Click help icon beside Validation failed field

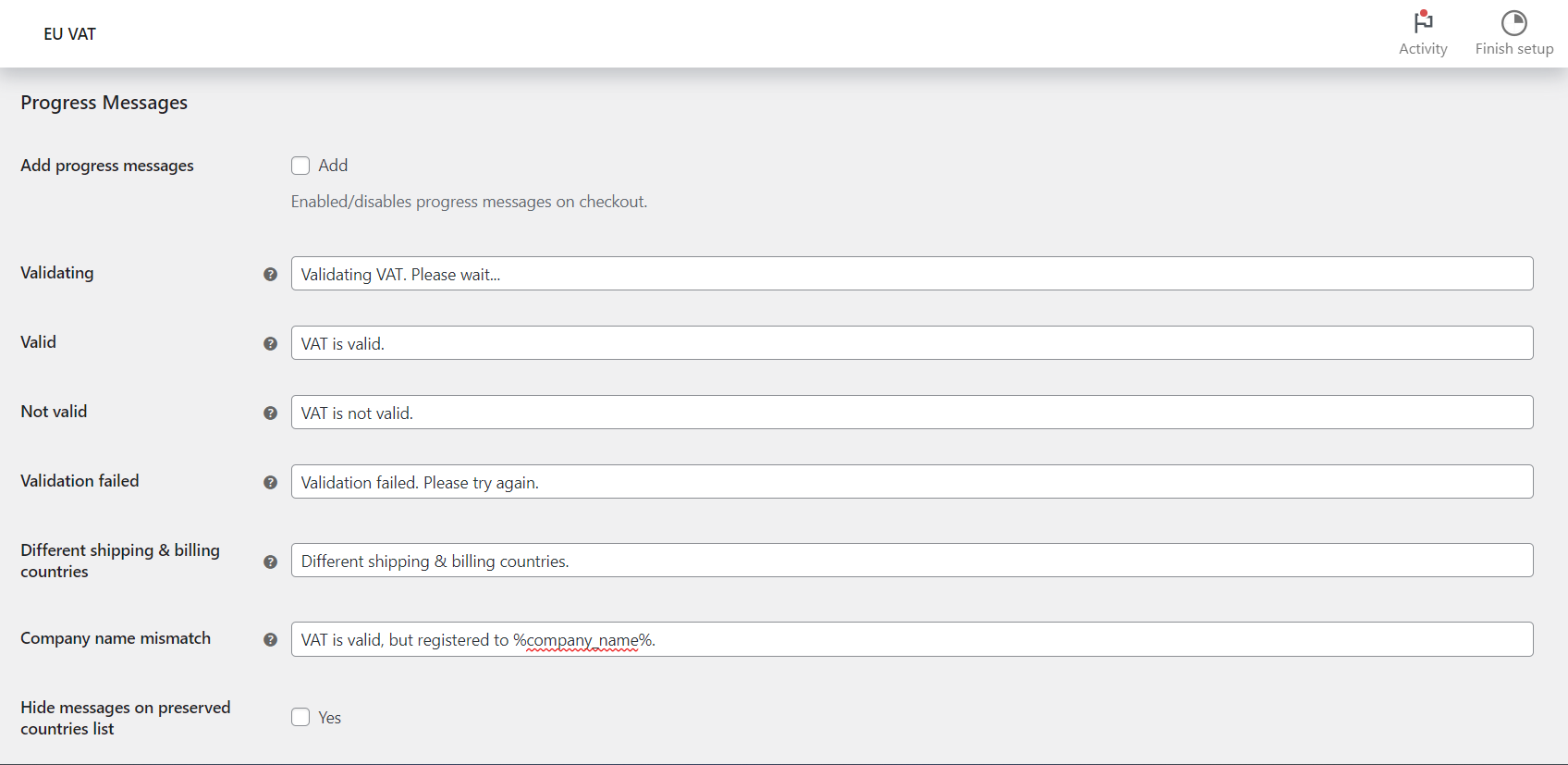coord(270,482)
